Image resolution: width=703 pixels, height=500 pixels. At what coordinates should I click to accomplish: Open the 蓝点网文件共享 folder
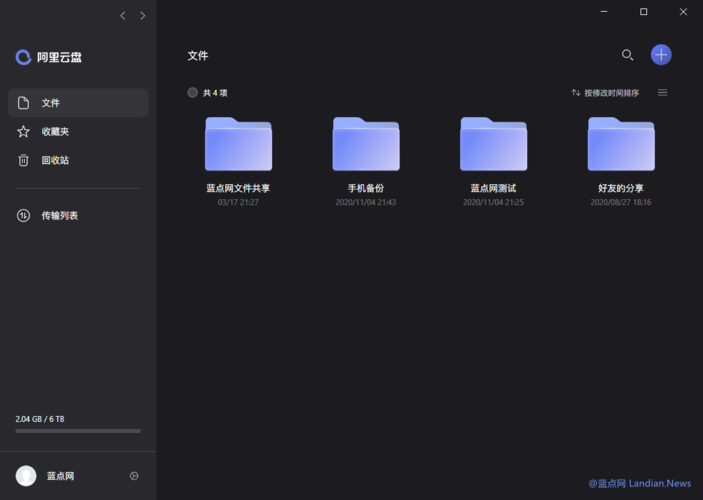coord(239,143)
